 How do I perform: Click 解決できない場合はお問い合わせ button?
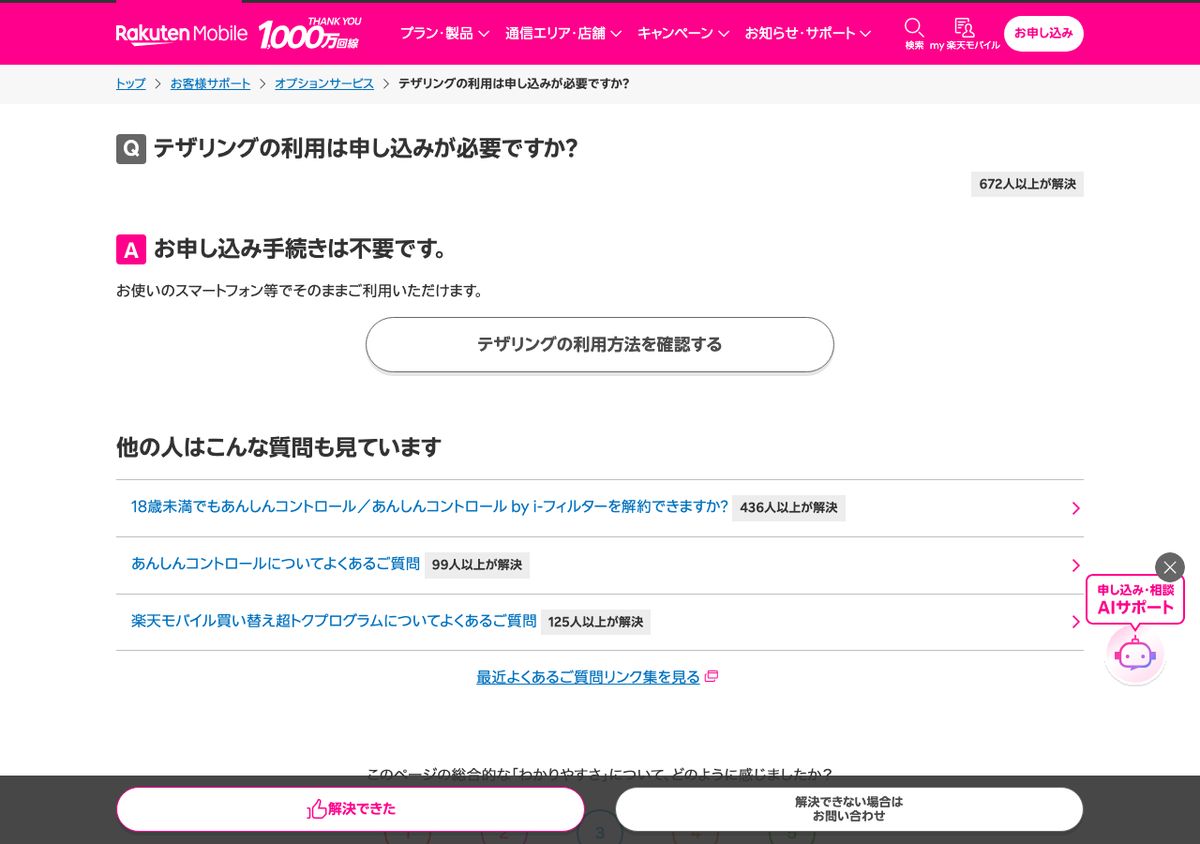pos(849,809)
